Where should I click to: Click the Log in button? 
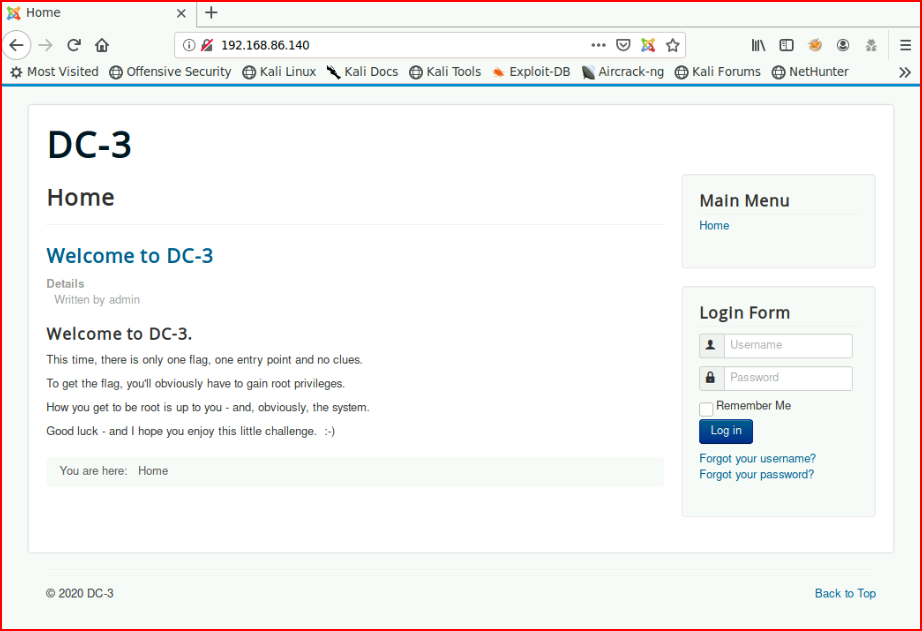pos(726,431)
